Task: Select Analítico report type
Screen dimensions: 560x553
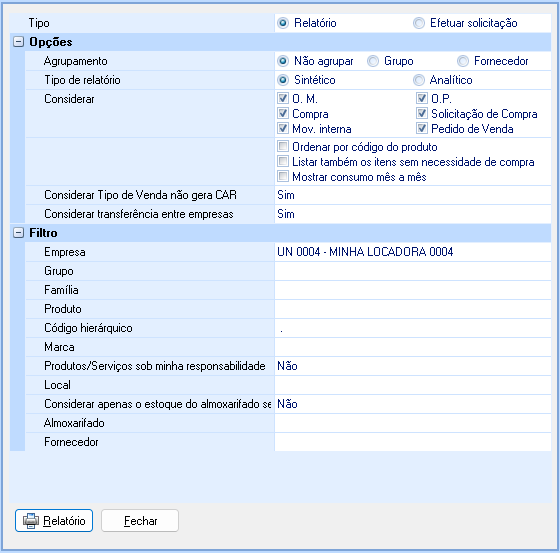Action: click(419, 80)
